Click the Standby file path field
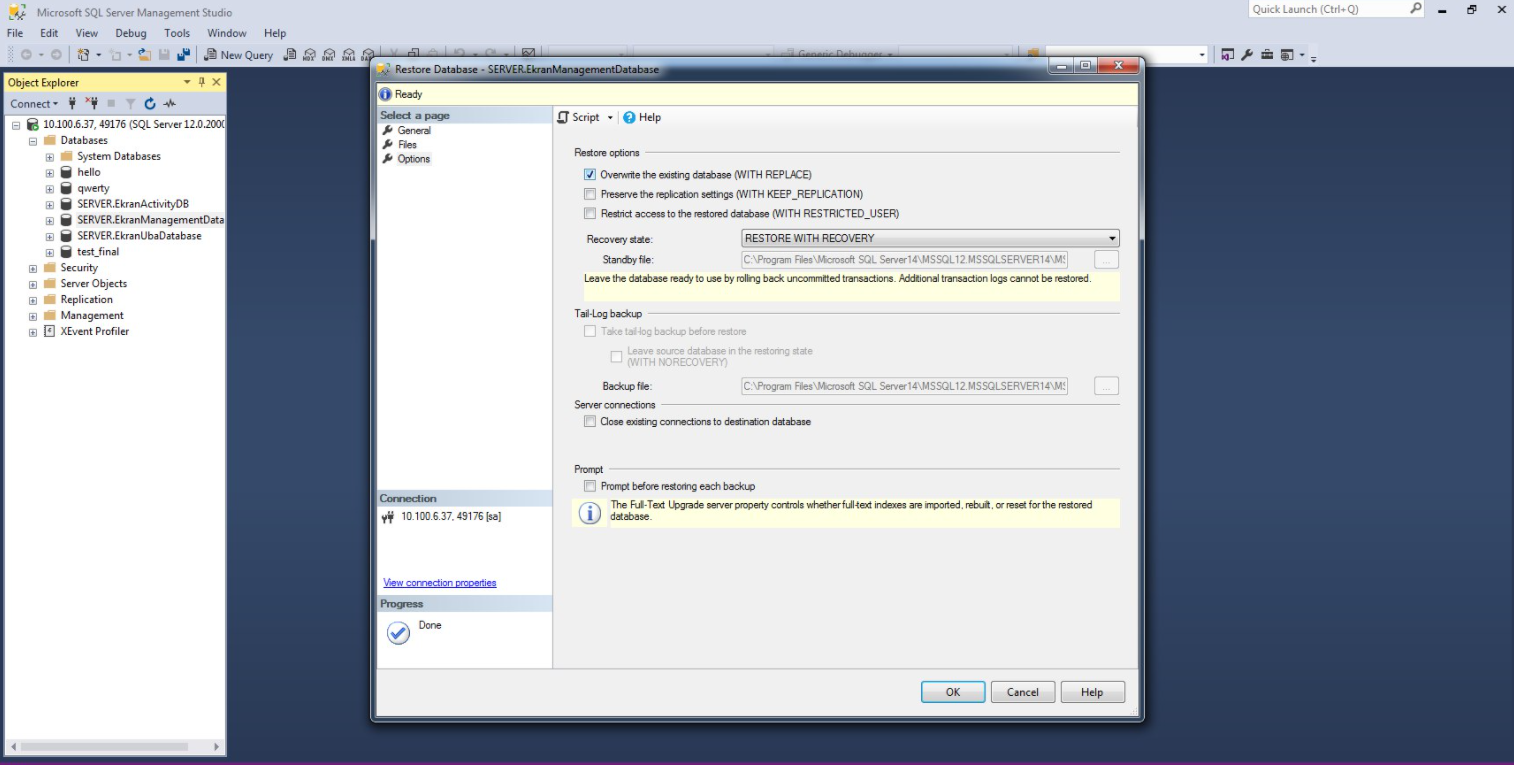Image resolution: width=1514 pixels, height=765 pixels. tap(904, 260)
